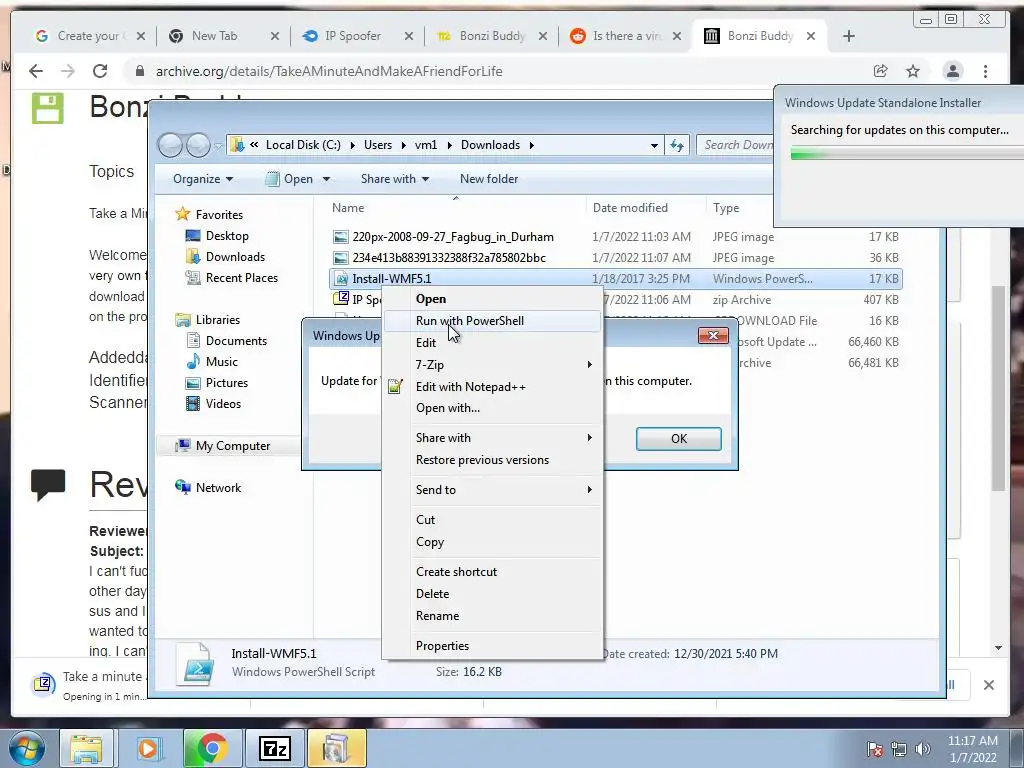Expand Share with context submenu
Image resolution: width=1024 pixels, height=768 pixels.
[x=589, y=438]
